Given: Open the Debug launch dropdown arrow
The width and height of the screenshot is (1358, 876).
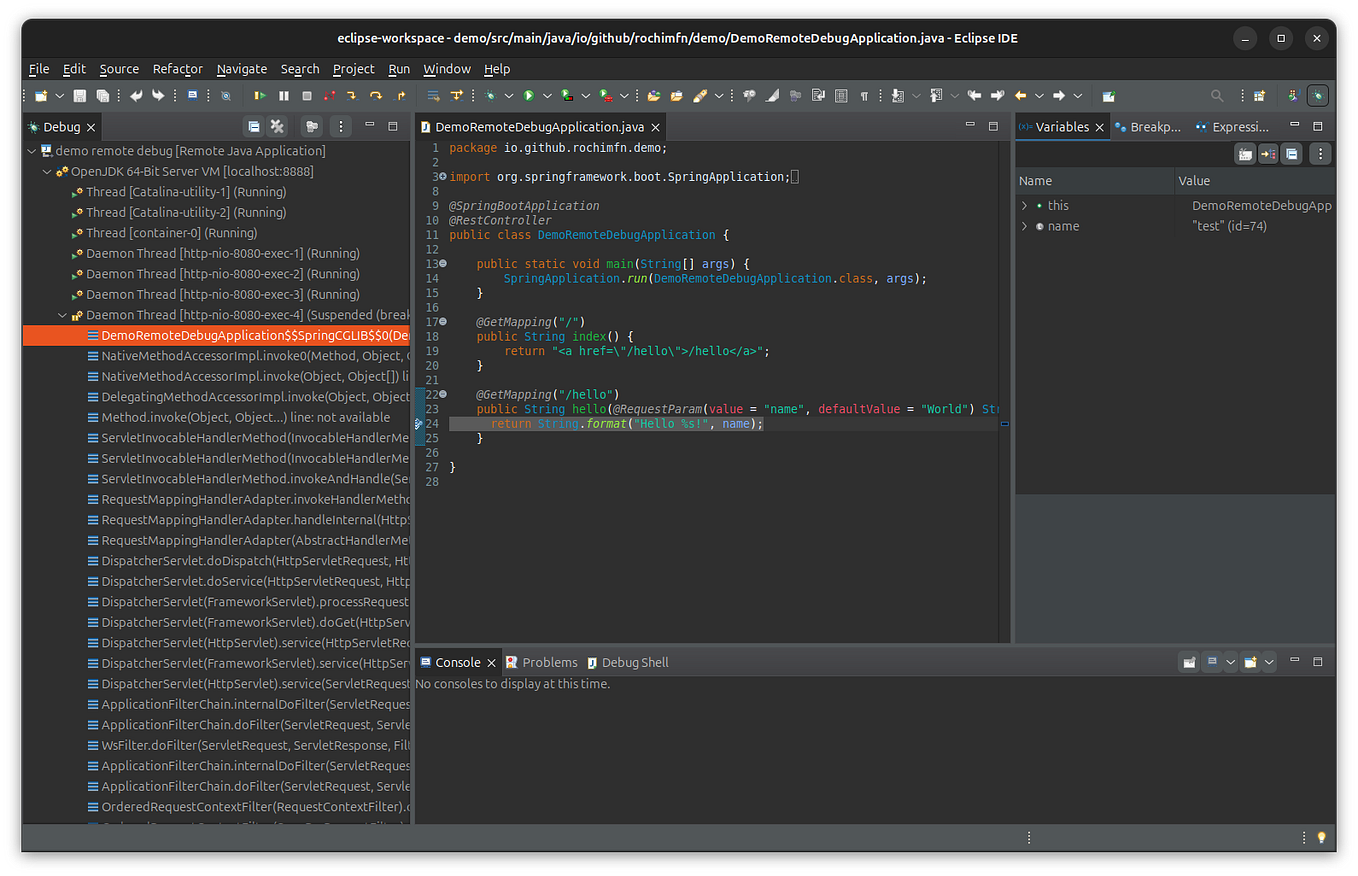Looking at the screenshot, I should [509, 96].
